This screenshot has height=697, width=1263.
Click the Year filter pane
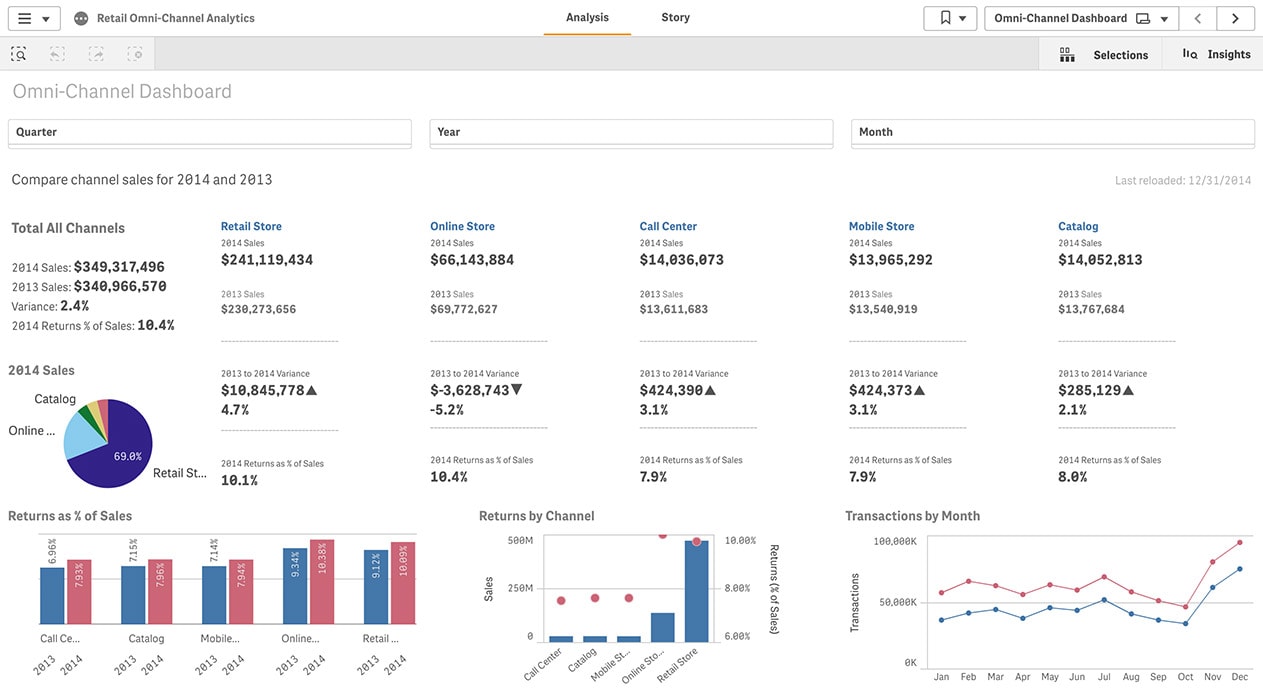pyautogui.click(x=631, y=131)
